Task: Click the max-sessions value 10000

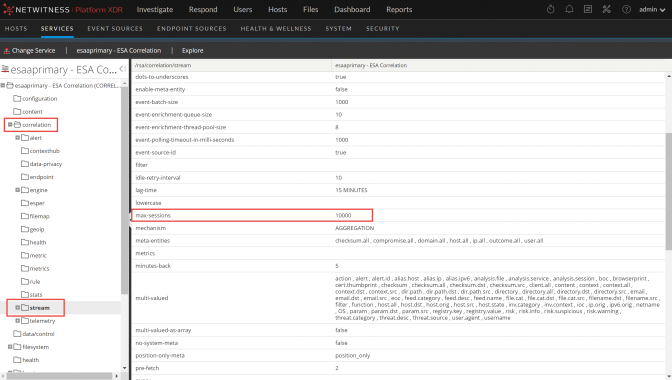Action: 343,215
